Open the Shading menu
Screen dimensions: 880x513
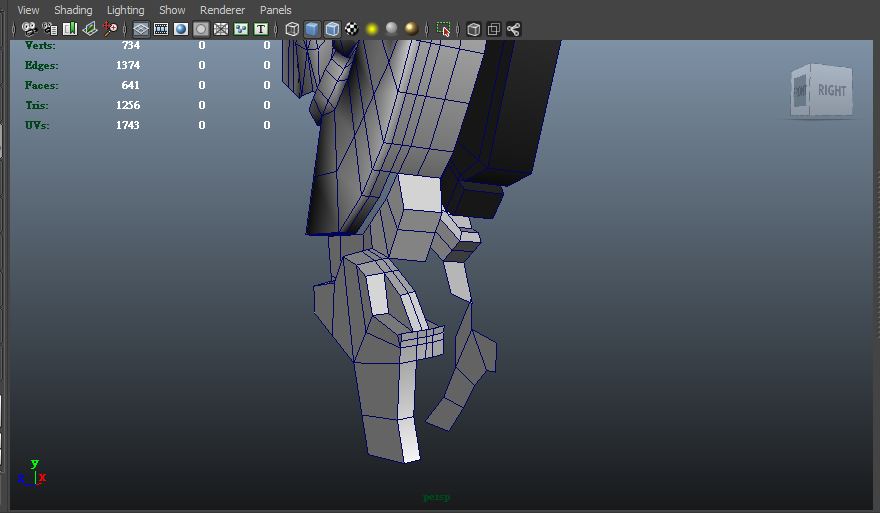point(73,10)
